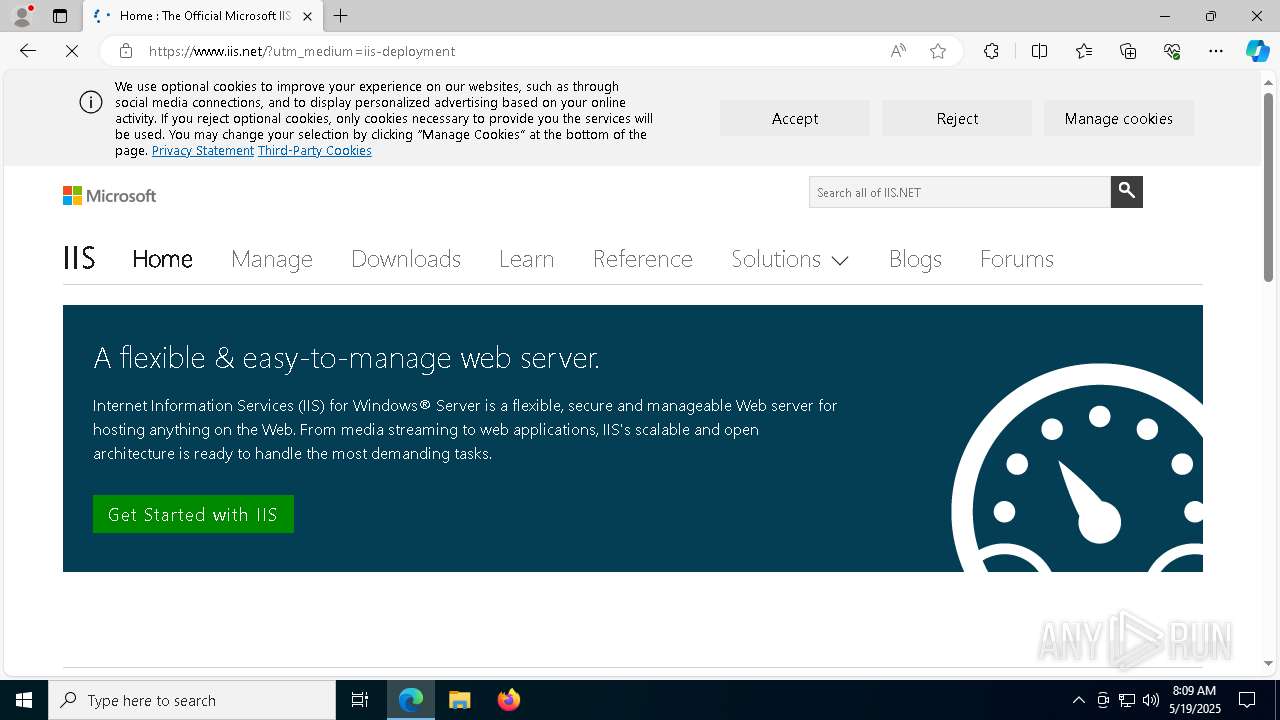Go back to previous page
The height and width of the screenshot is (720, 1280).
pyautogui.click(x=28, y=51)
